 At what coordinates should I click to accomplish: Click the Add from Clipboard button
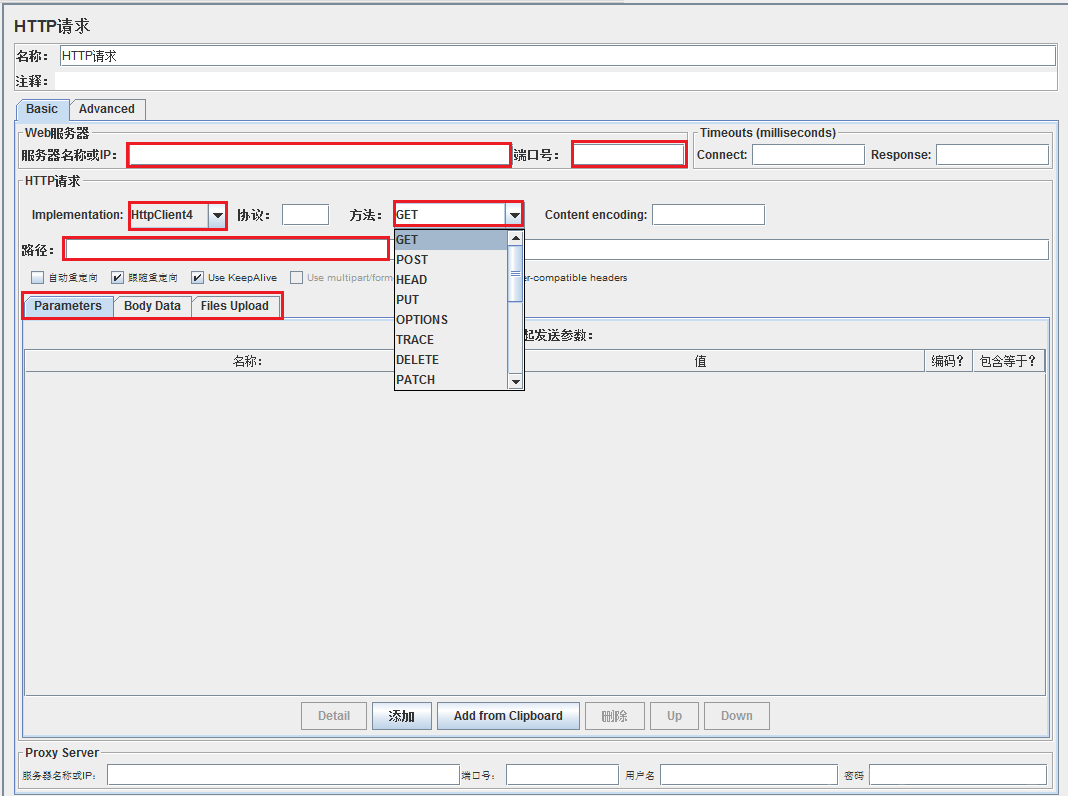coord(508,716)
